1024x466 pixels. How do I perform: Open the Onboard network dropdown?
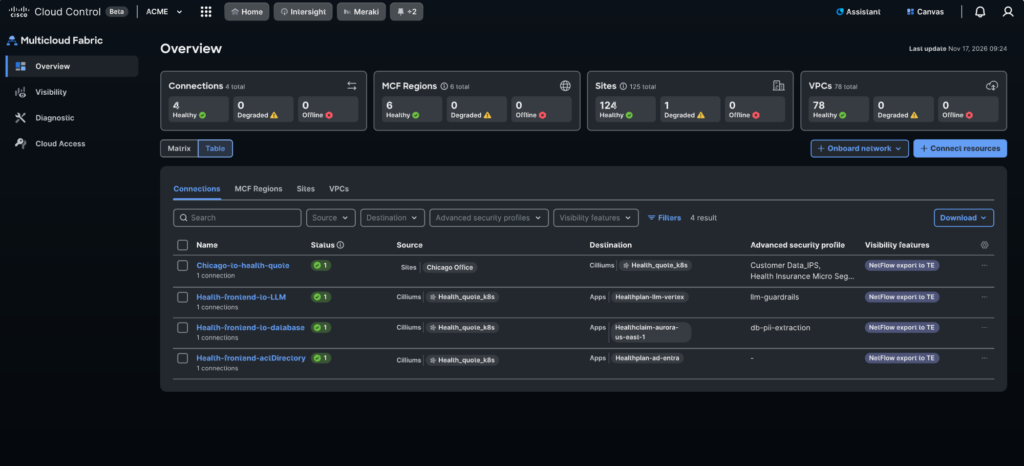point(859,149)
